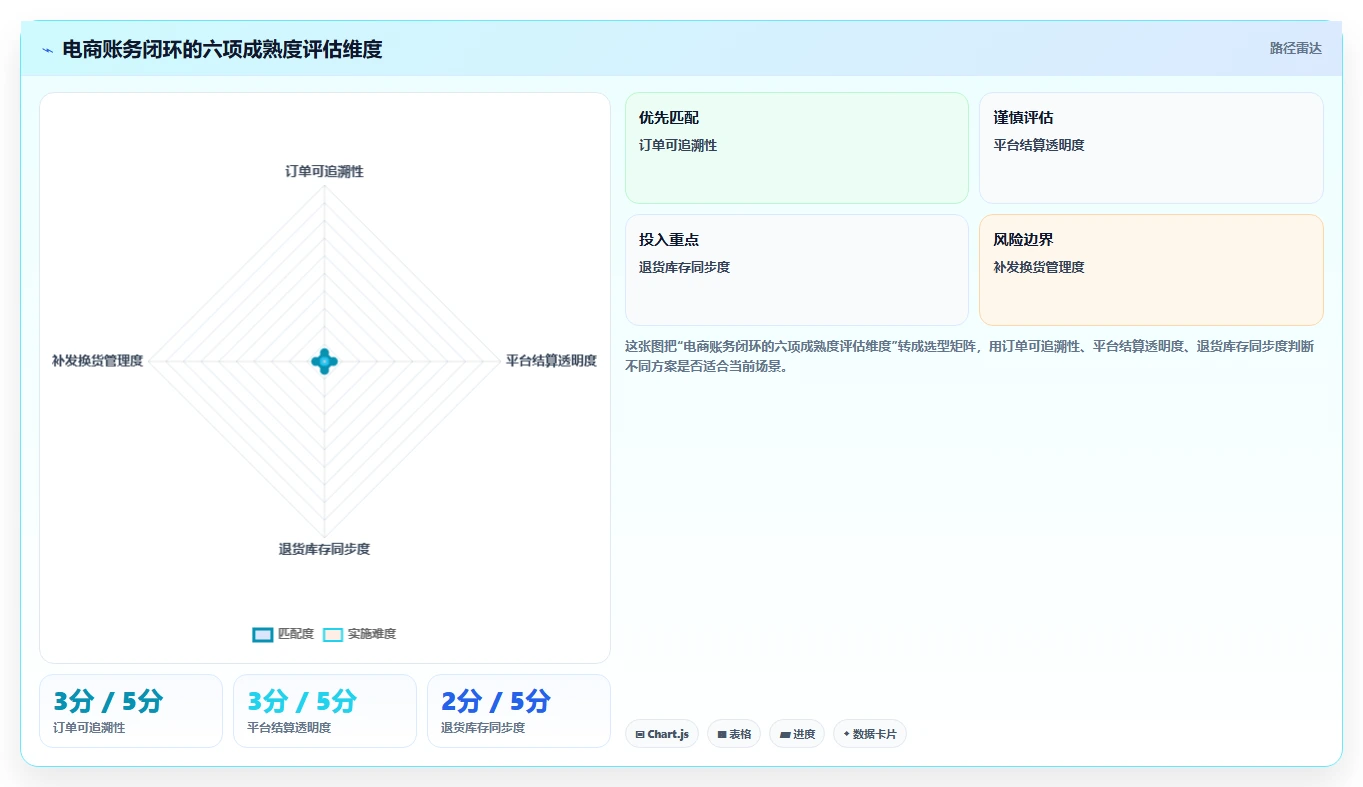Click 平台结算透明度 text in 谨慎评估 card
Viewport: 1363px width, 787px height.
click(x=1039, y=145)
